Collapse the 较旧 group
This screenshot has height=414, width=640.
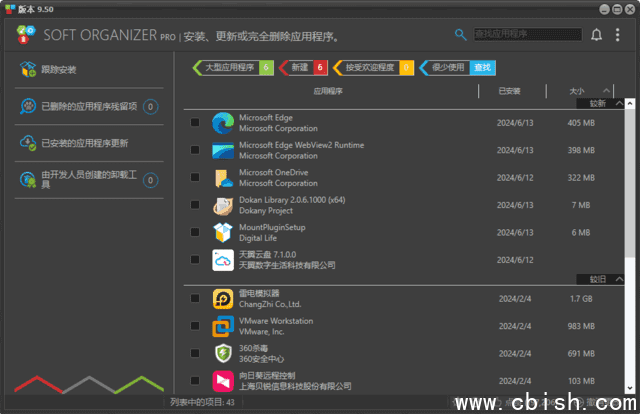(x=620, y=279)
